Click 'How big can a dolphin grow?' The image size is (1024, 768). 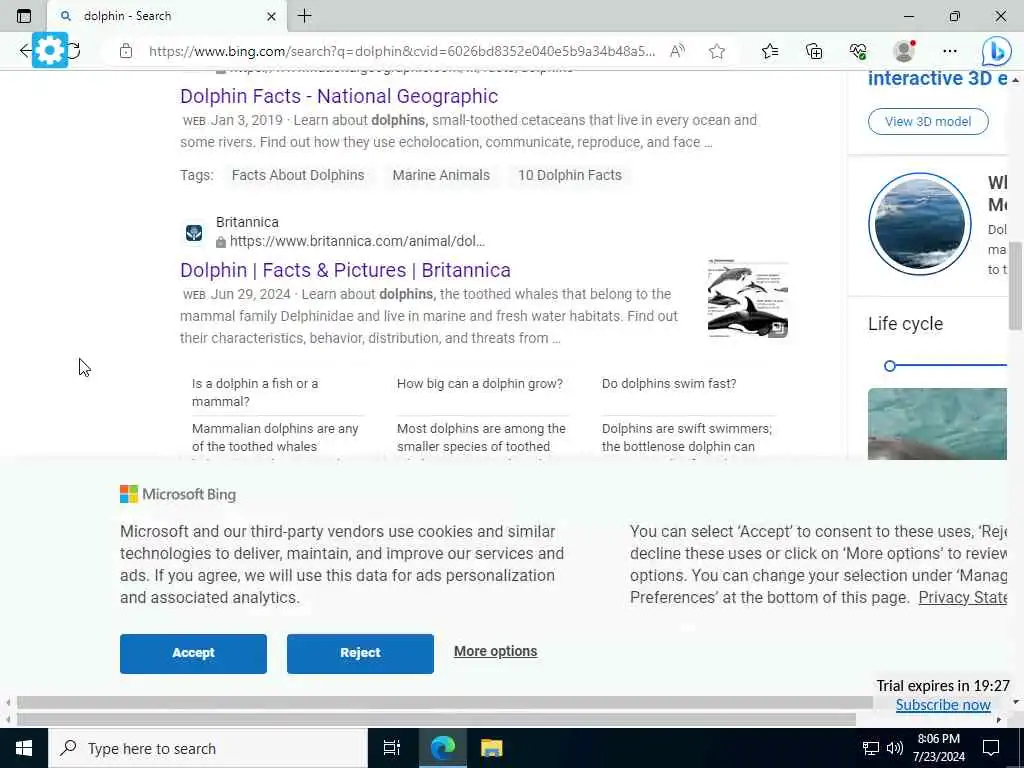(x=480, y=384)
